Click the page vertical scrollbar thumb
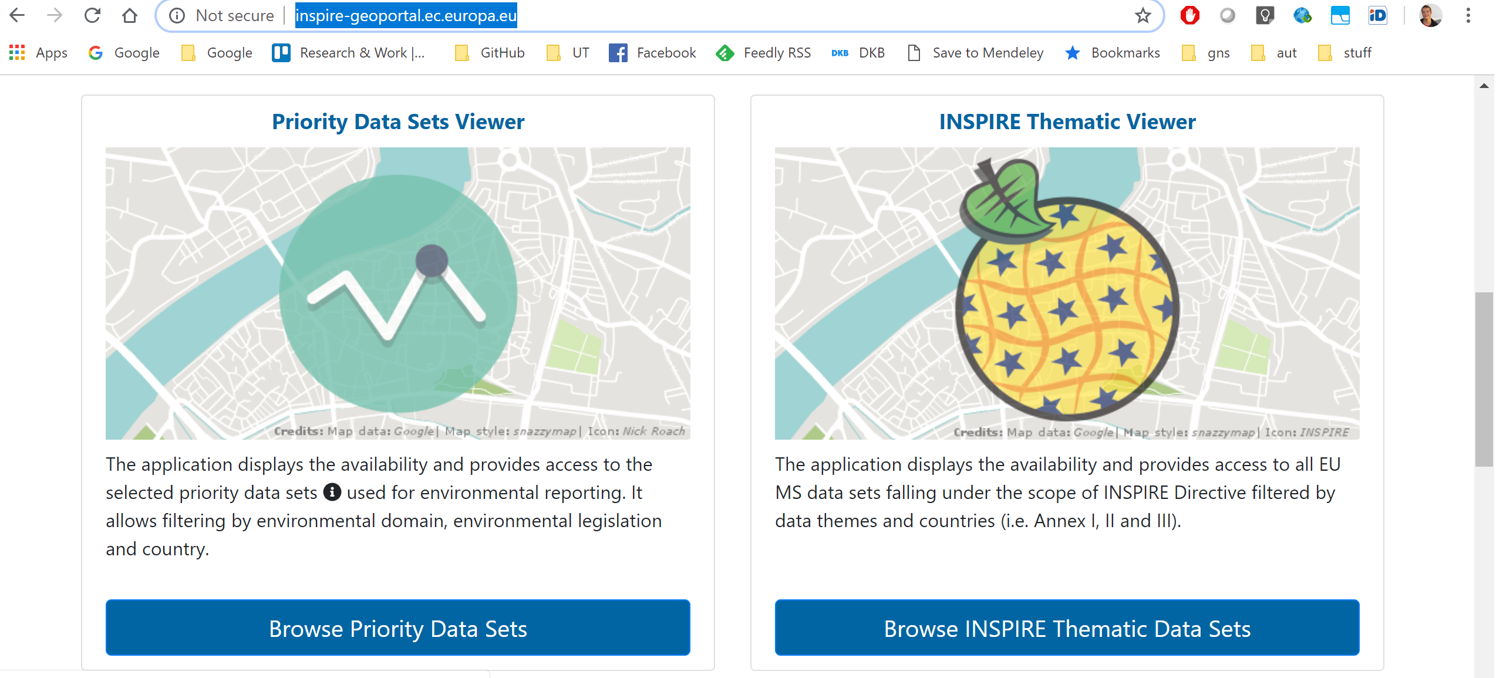This screenshot has width=1503, height=678. (x=1484, y=380)
